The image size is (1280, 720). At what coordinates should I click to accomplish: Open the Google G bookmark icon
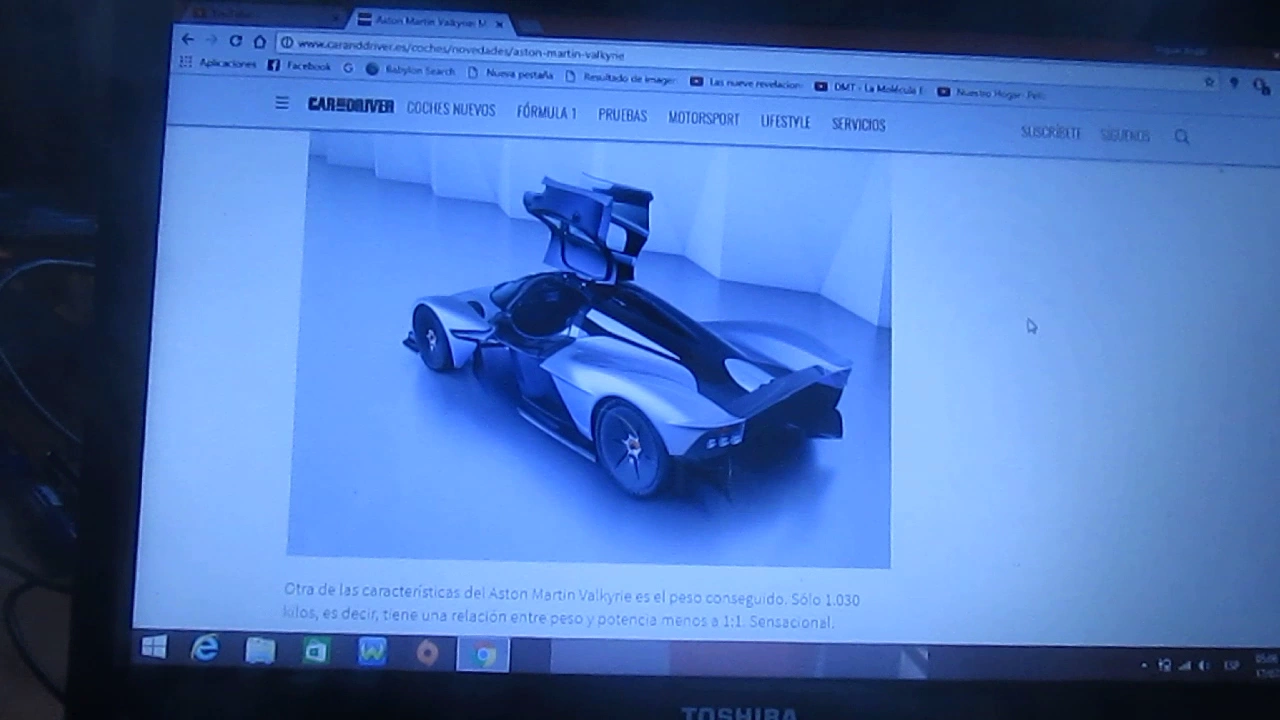(x=348, y=68)
